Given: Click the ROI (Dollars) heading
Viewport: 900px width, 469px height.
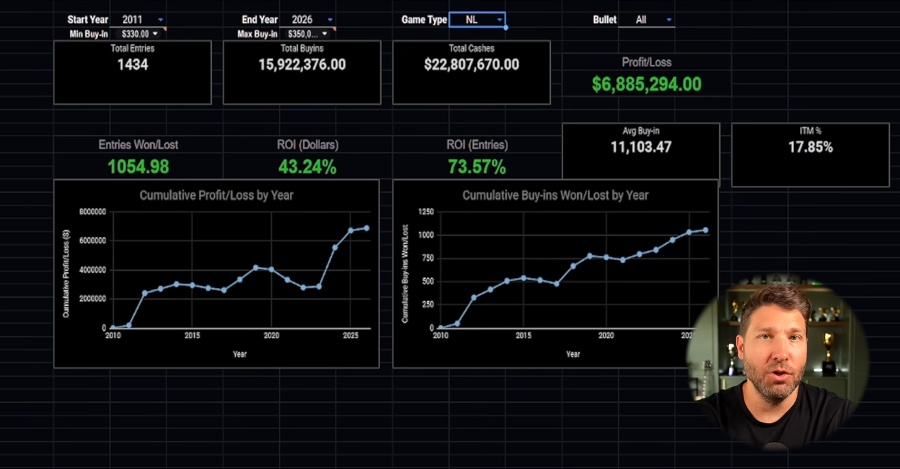Looking at the screenshot, I should [x=308, y=145].
